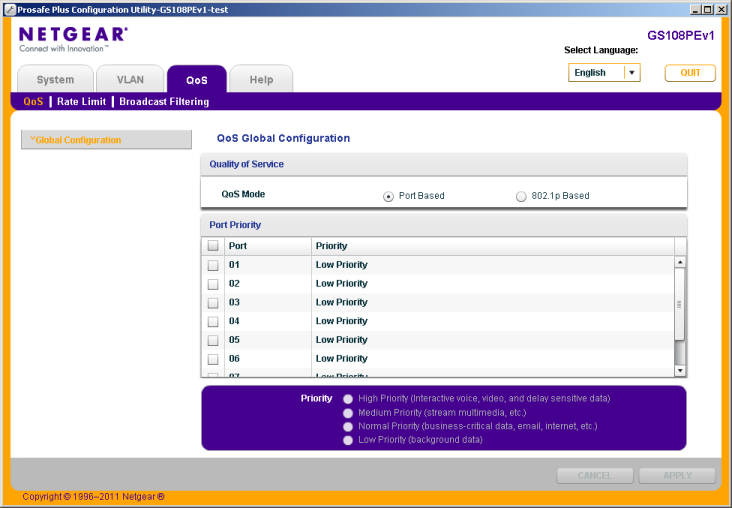Open the Rate Limit submenu

click(81, 101)
